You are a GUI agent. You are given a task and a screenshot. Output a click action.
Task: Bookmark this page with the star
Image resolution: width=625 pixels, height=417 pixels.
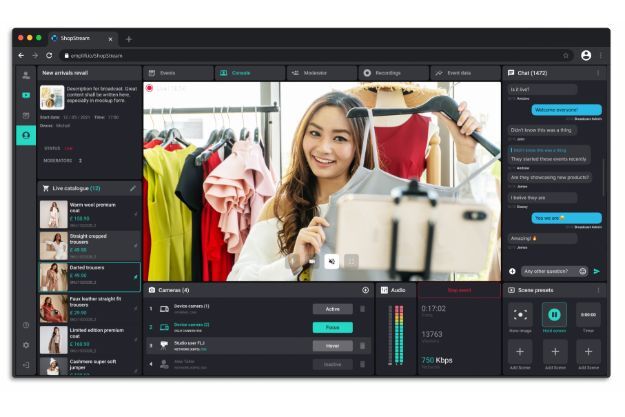pos(565,55)
